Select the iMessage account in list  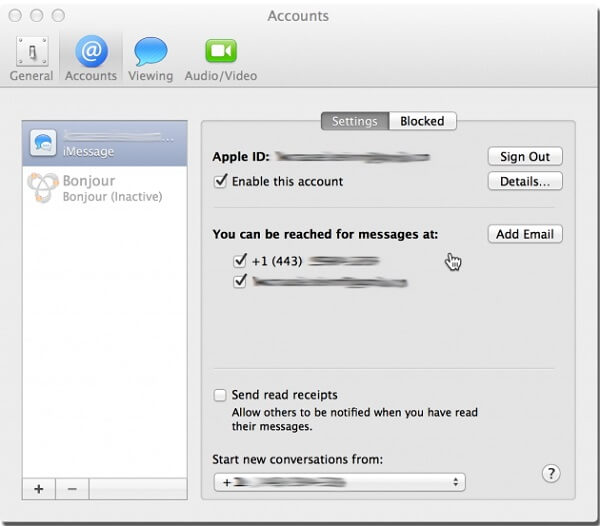click(105, 144)
